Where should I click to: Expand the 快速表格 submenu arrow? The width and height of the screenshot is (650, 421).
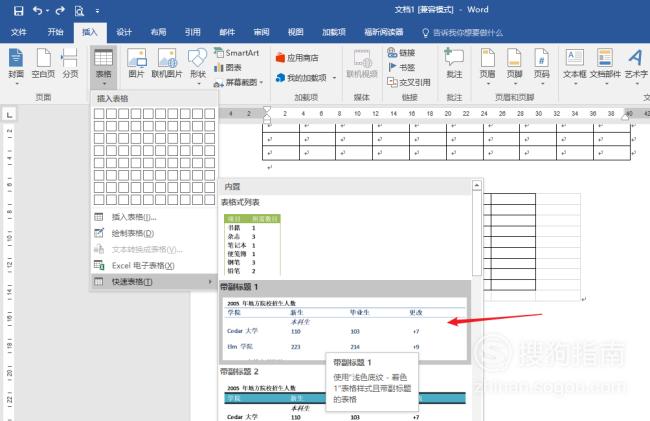pos(210,282)
